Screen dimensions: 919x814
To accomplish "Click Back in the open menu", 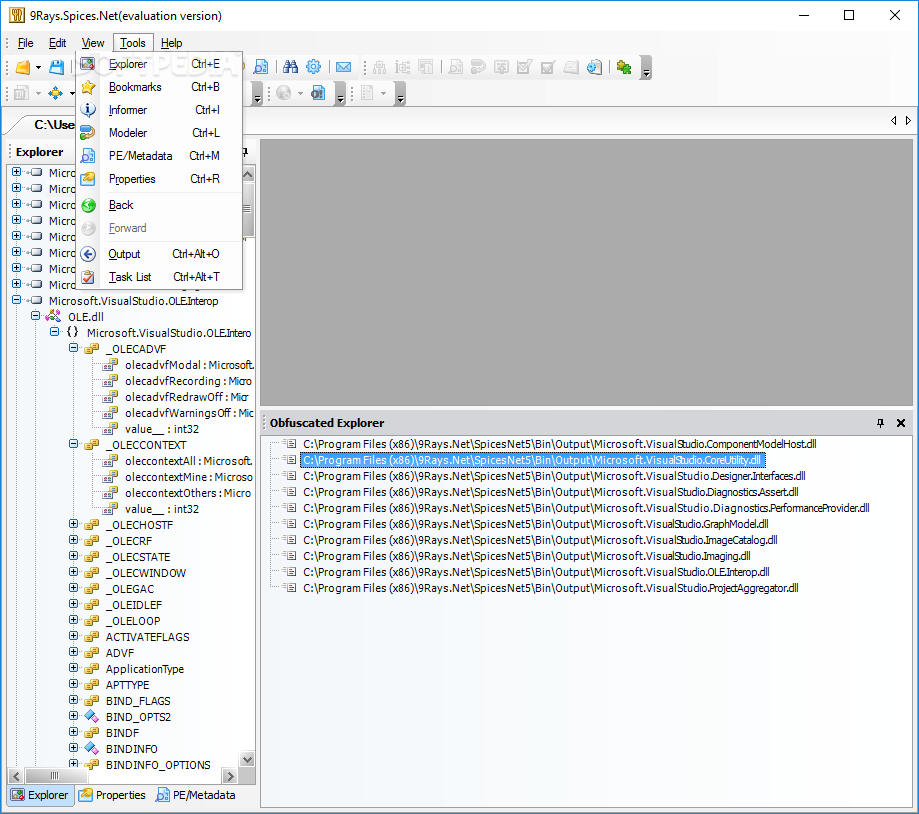I will tap(159, 205).
